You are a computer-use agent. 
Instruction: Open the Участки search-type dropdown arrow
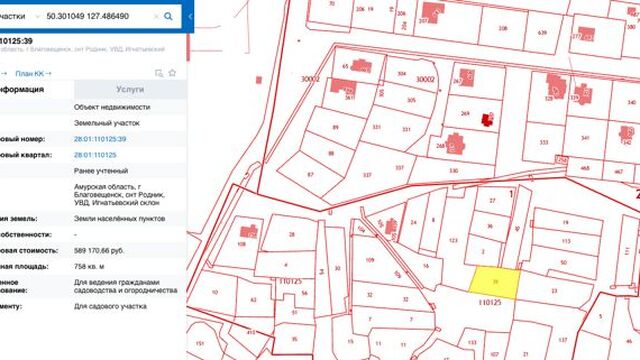tap(38, 16)
